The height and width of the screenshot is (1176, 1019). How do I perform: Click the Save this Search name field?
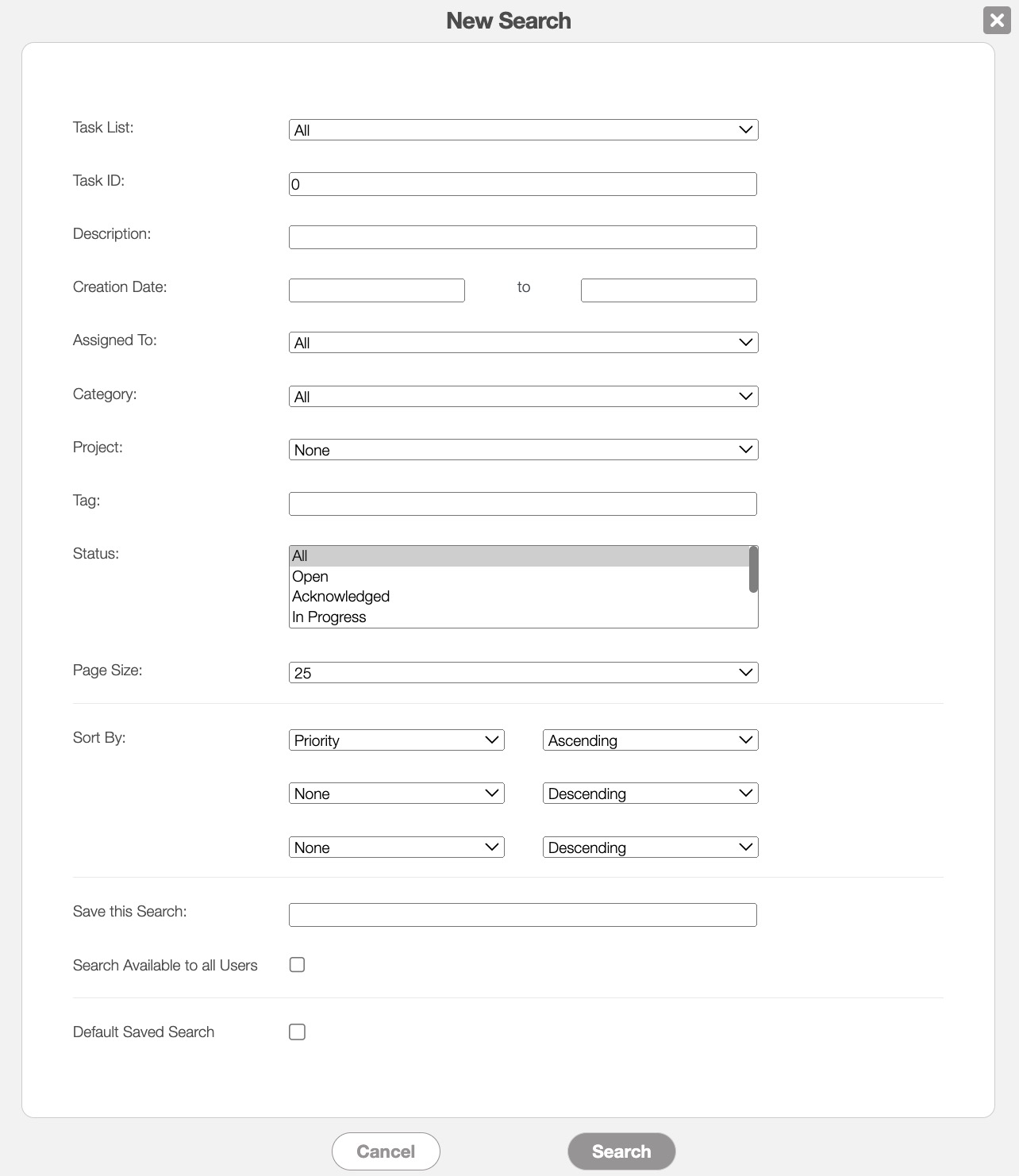point(522,915)
